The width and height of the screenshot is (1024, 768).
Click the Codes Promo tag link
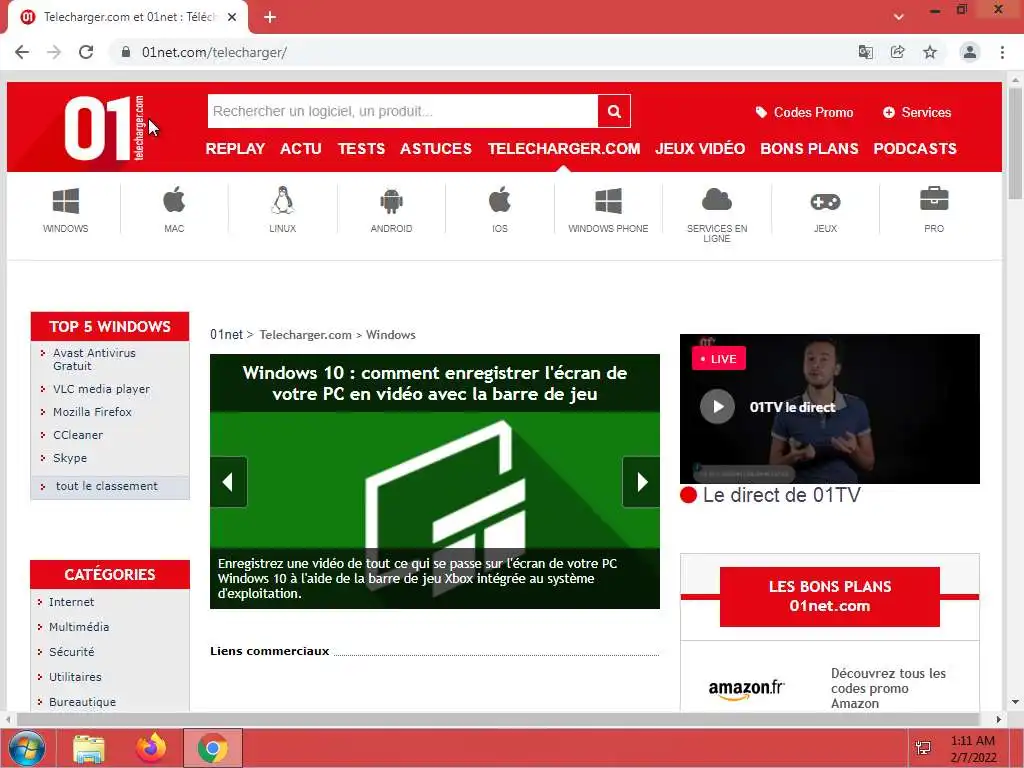(804, 112)
